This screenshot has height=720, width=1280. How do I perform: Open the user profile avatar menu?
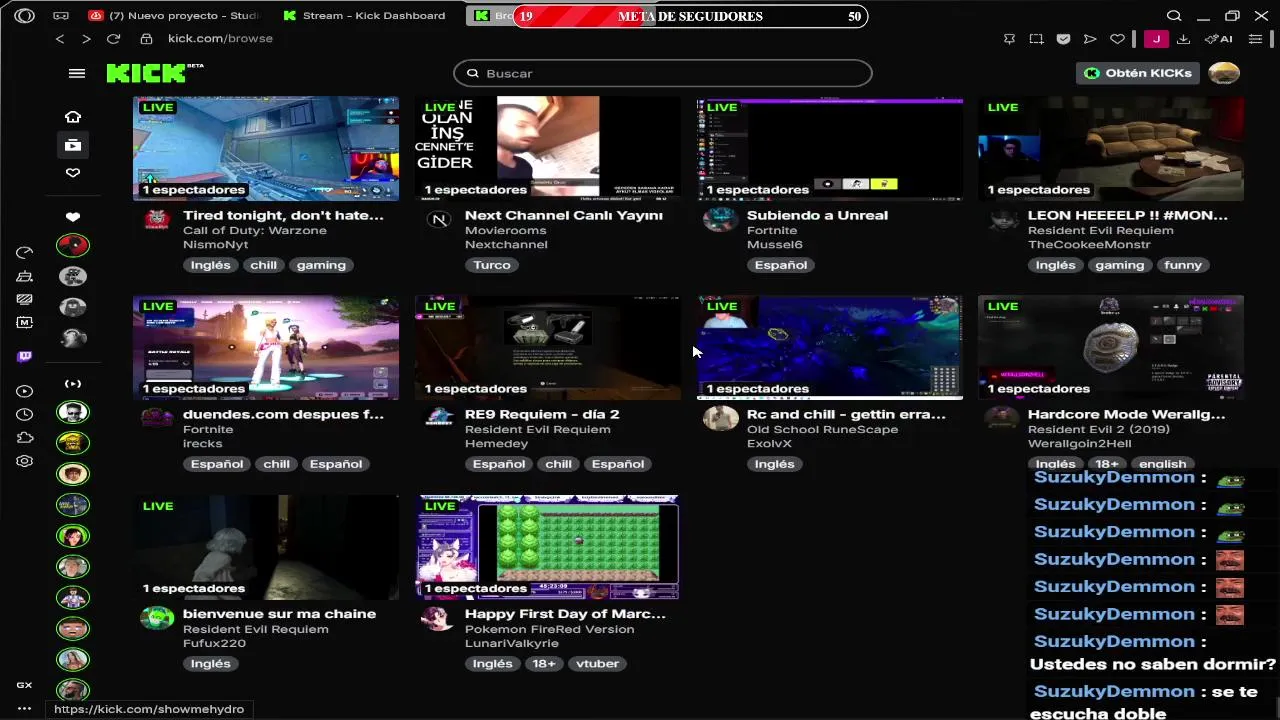pos(1224,73)
